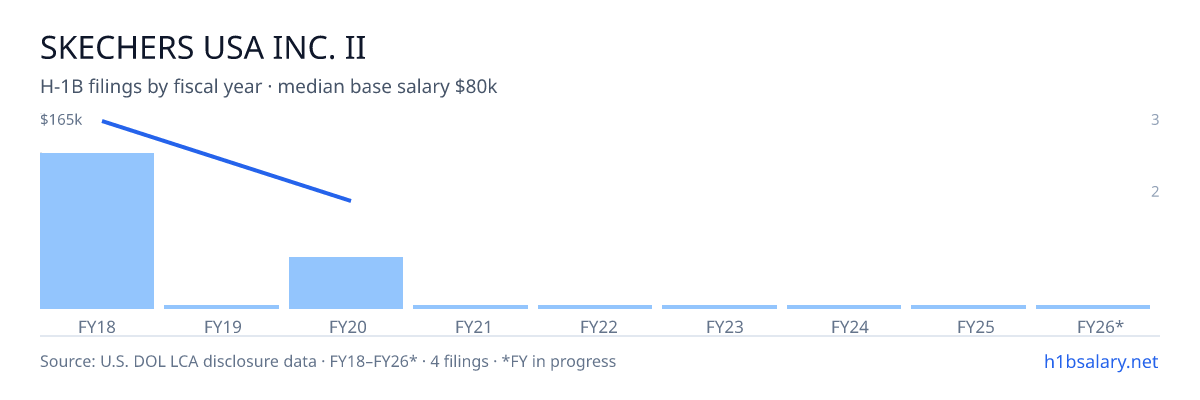The height and width of the screenshot is (400, 1200).
Task: Click the FY20 axis label
Action: 346,326
